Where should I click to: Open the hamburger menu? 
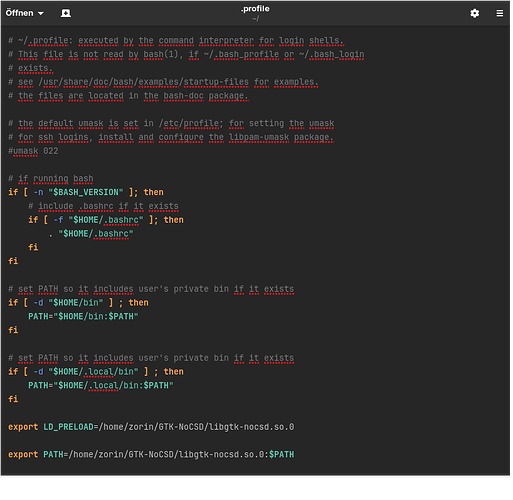point(499,13)
